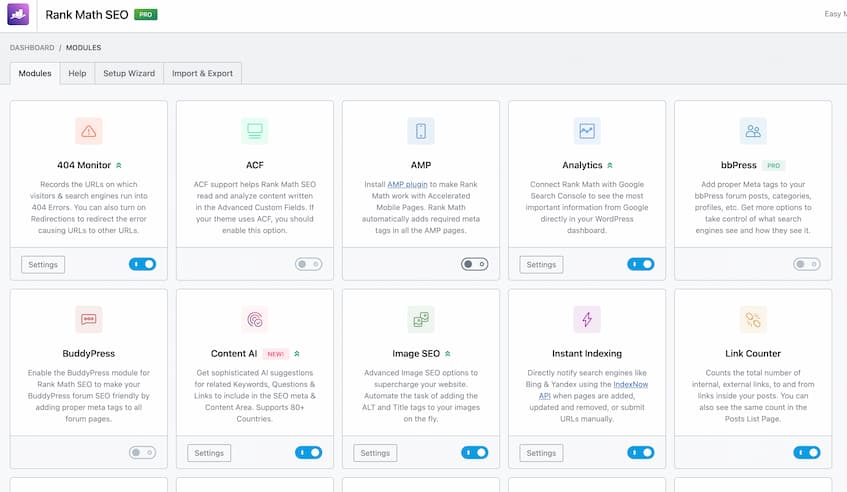Image resolution: width=847 pixels, height=492 pixels.
Task: Disable the Instant Indexing toggle
Action: 641,453
